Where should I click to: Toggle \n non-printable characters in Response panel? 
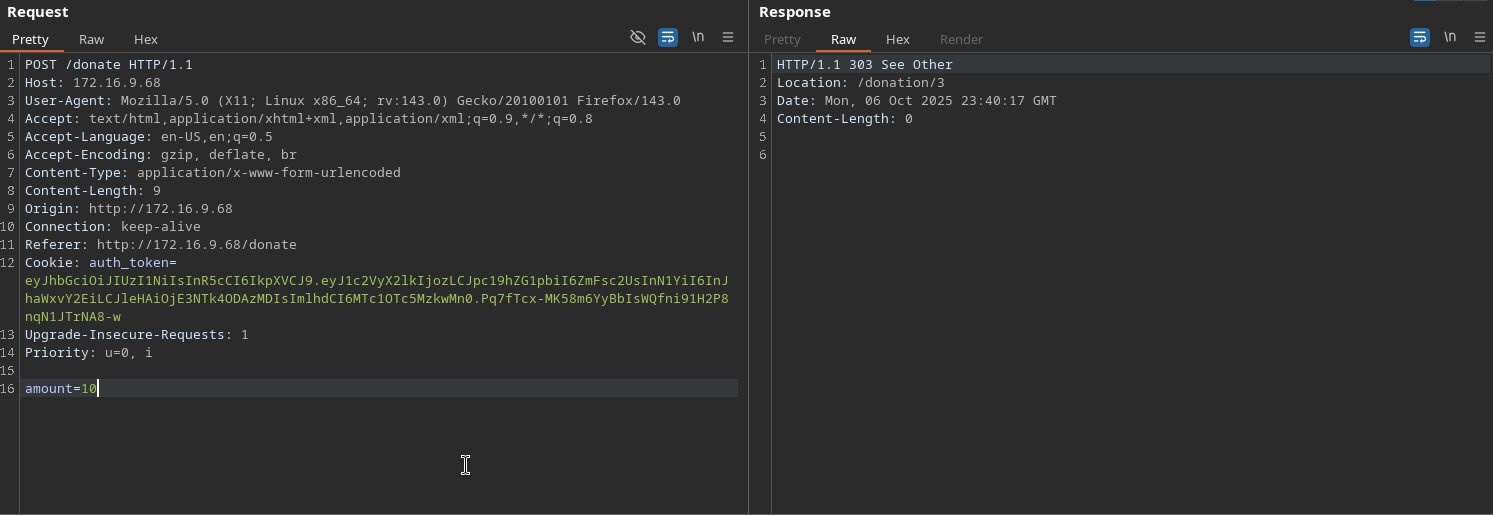1449,37
